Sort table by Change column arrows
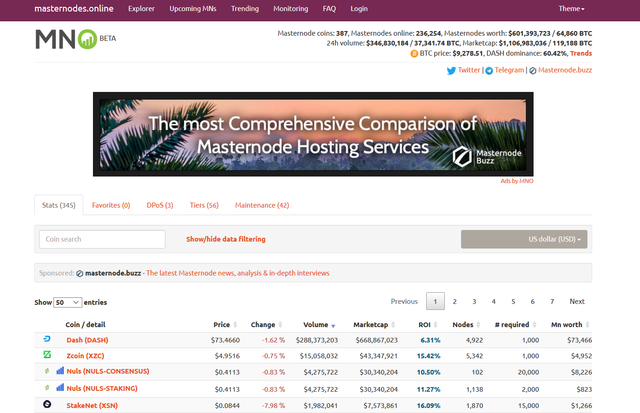 pyautogui.click(x=280, y=325)
